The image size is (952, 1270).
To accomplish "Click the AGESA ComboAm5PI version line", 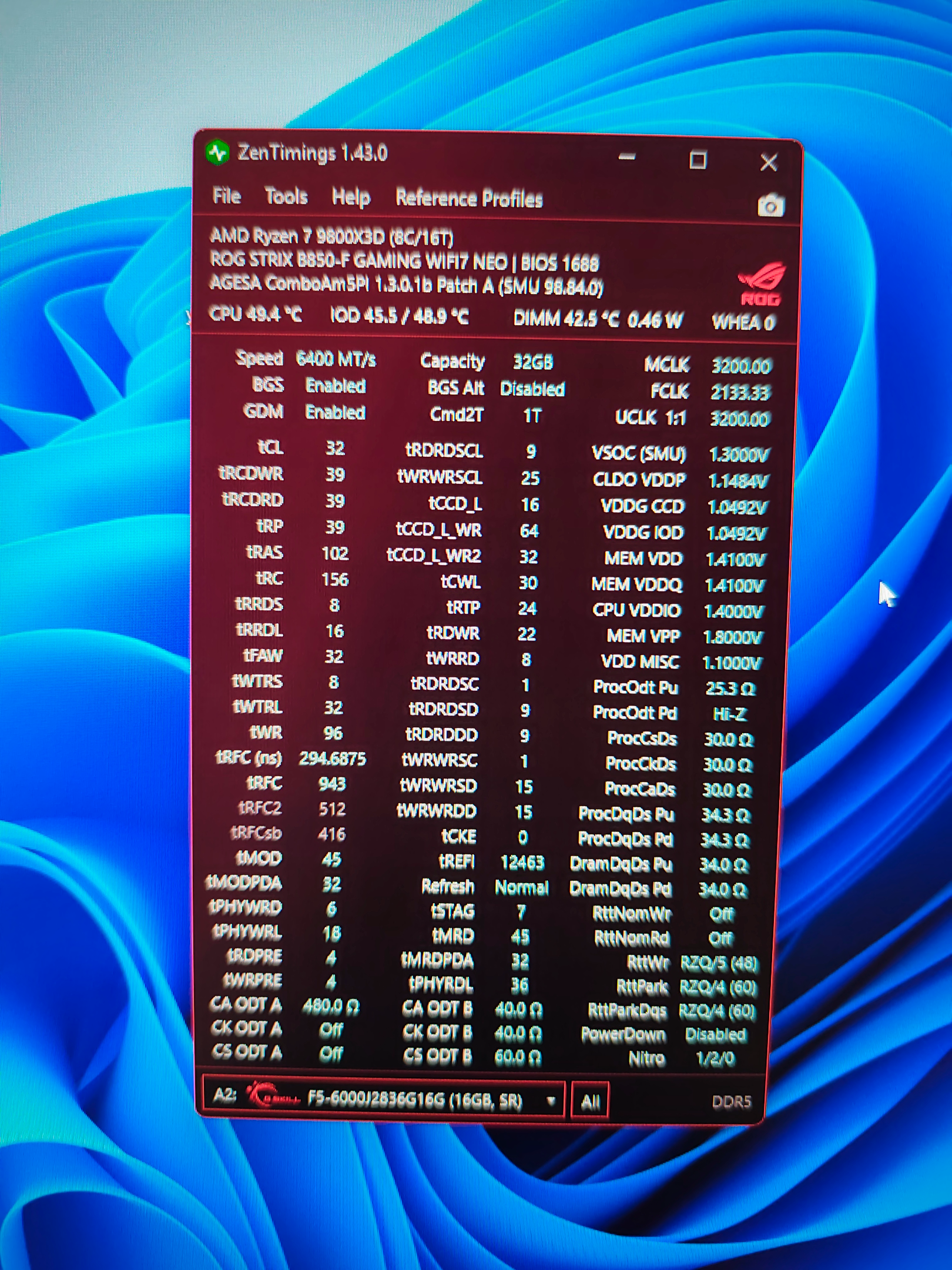I will pyautogui.click(x=407, y=285).
